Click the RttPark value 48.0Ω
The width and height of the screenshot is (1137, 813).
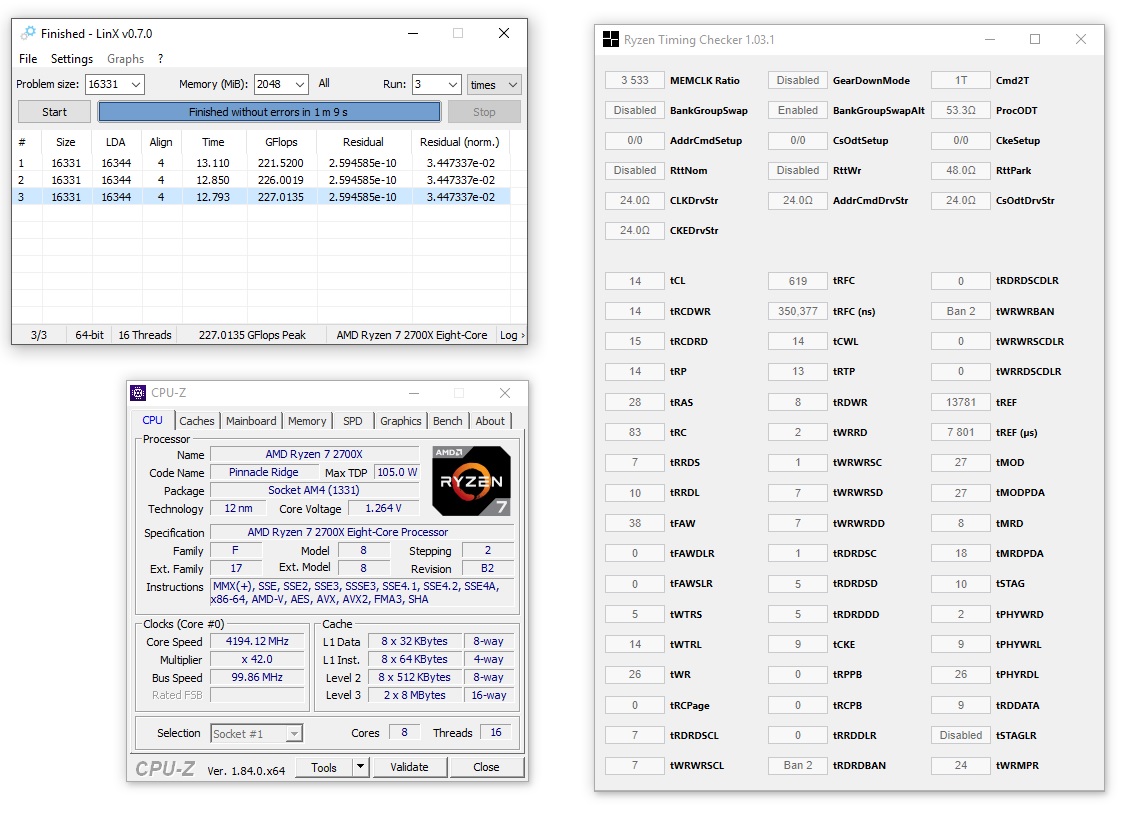(961, 170)
